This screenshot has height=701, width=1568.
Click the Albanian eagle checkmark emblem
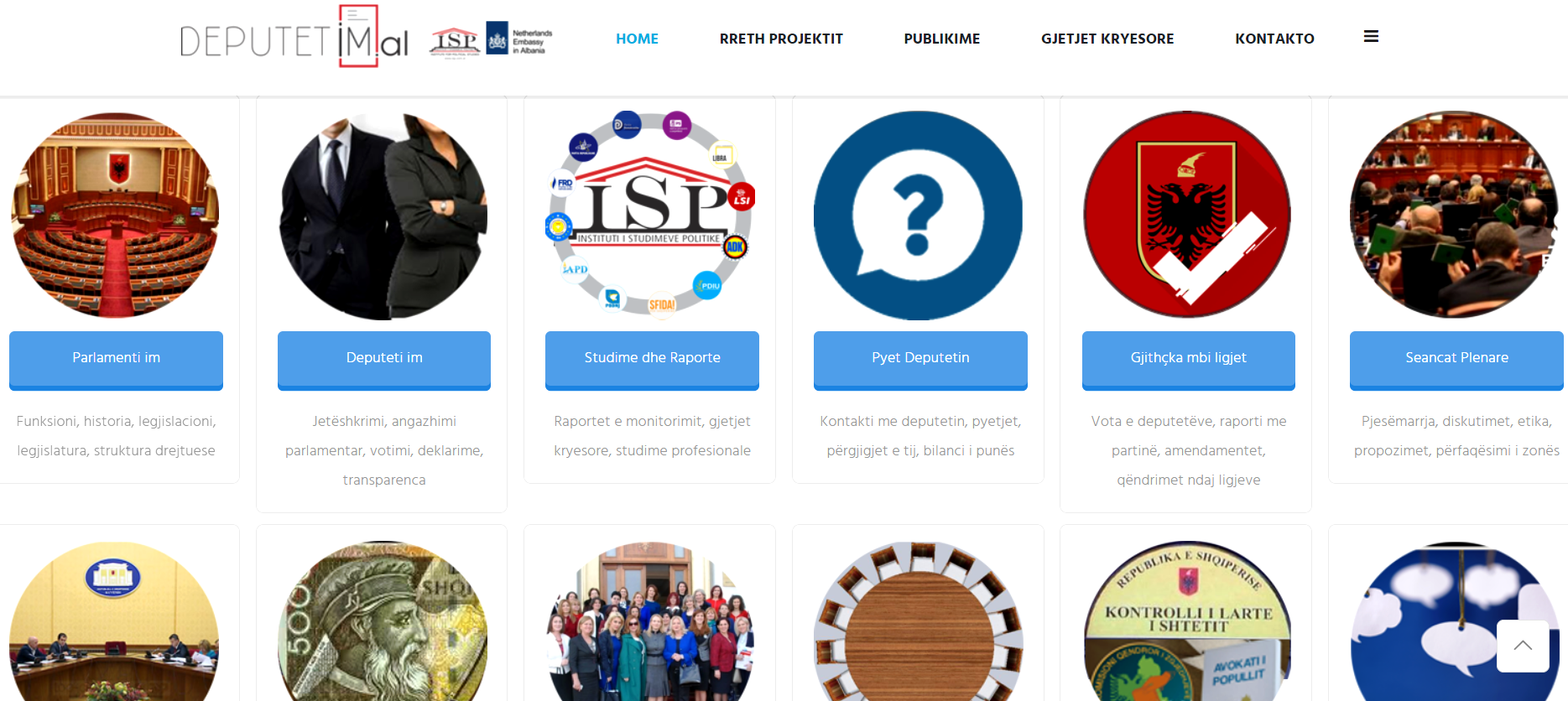coord(1186,215)
